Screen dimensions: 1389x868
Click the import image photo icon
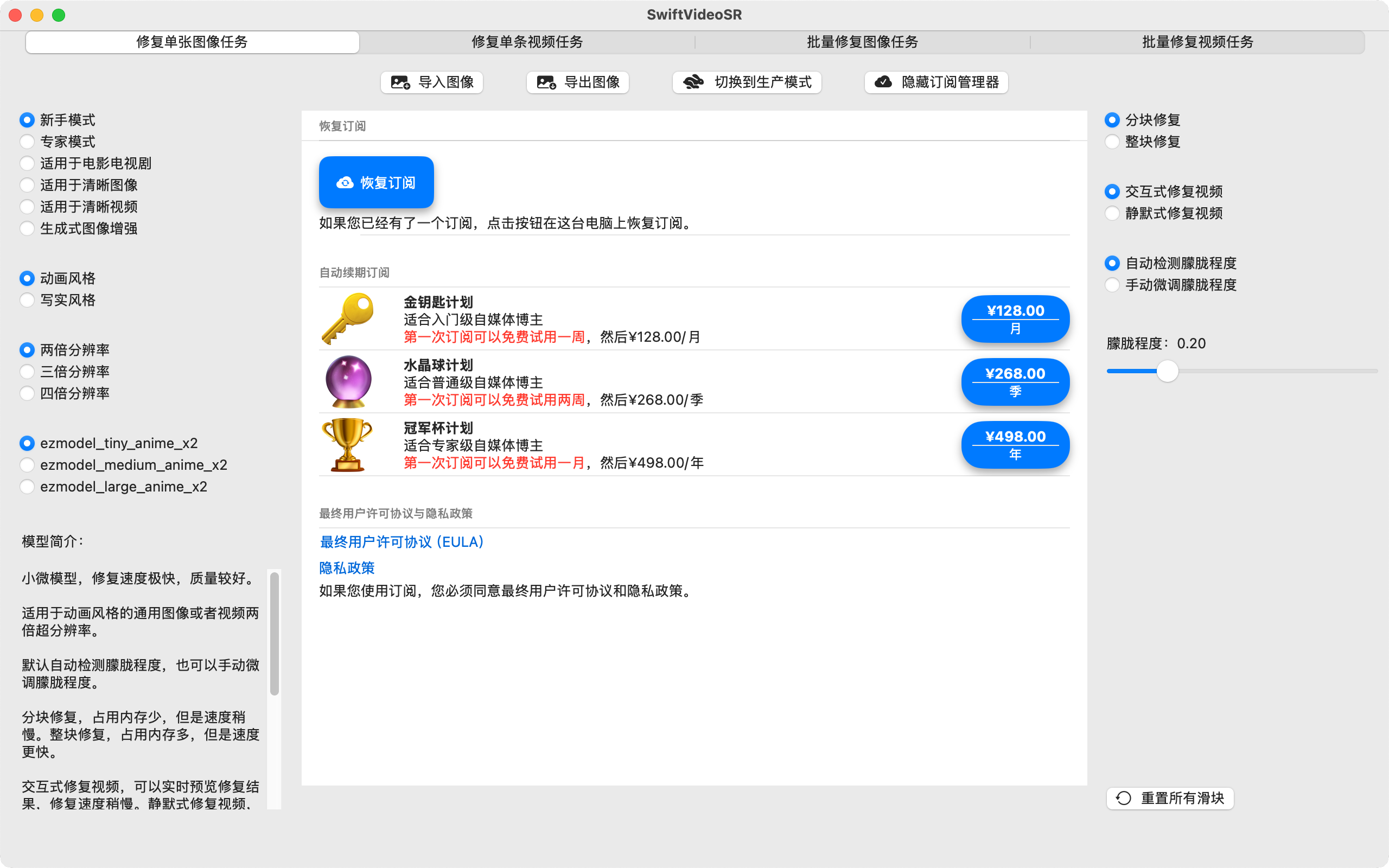coord(400,82)
